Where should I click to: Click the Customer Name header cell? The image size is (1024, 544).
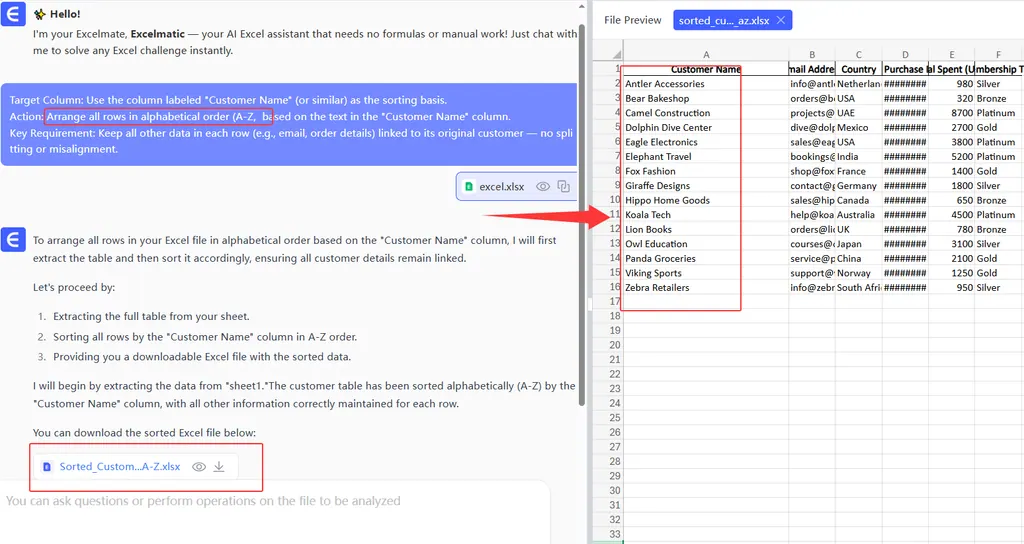click(706, 70)
